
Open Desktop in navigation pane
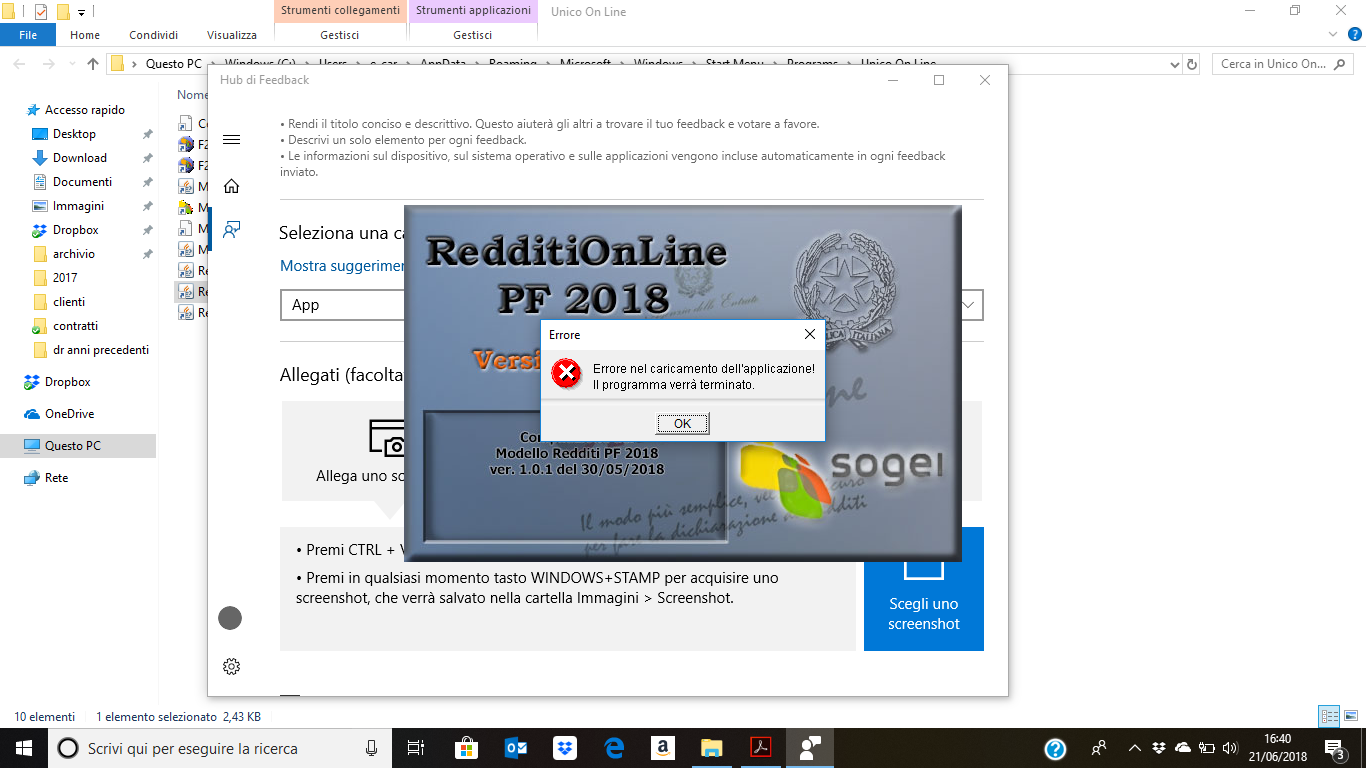click(75, 134)
